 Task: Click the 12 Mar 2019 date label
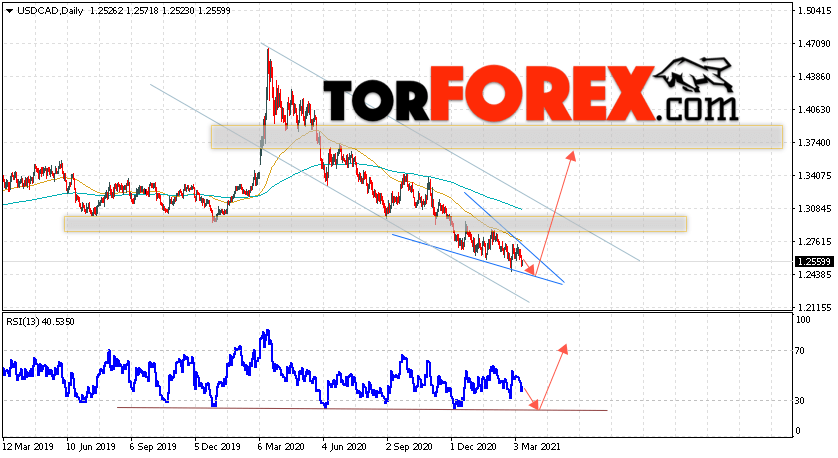[x=26, y=447]
